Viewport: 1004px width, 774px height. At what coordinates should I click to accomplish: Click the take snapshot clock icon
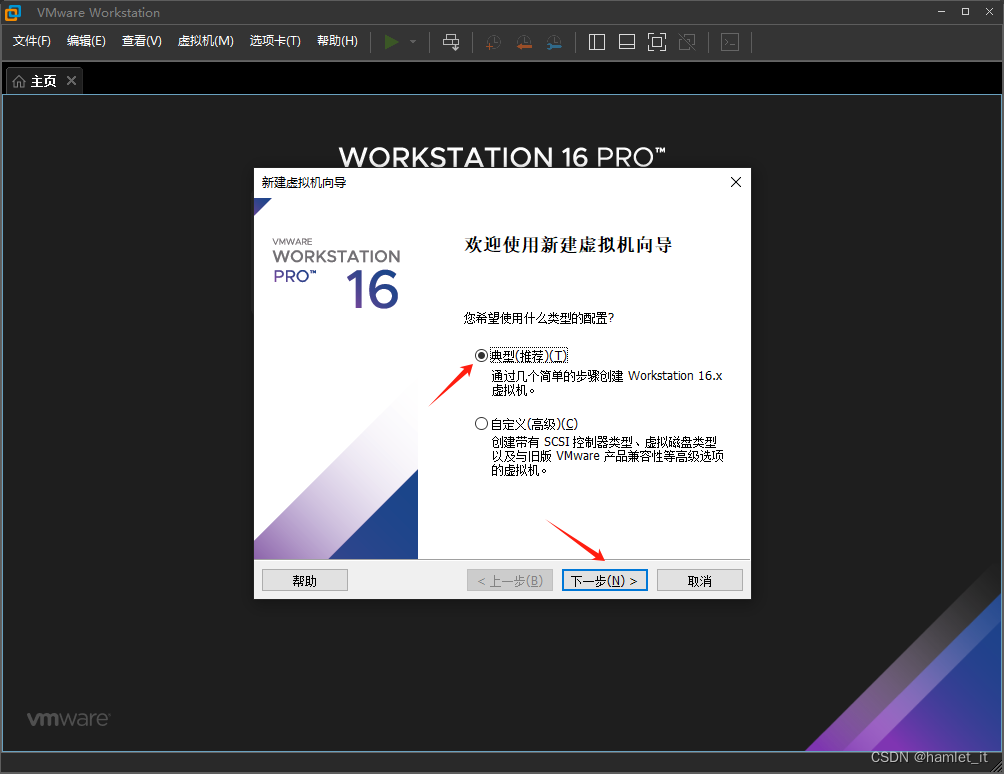(x=493, y=42)
